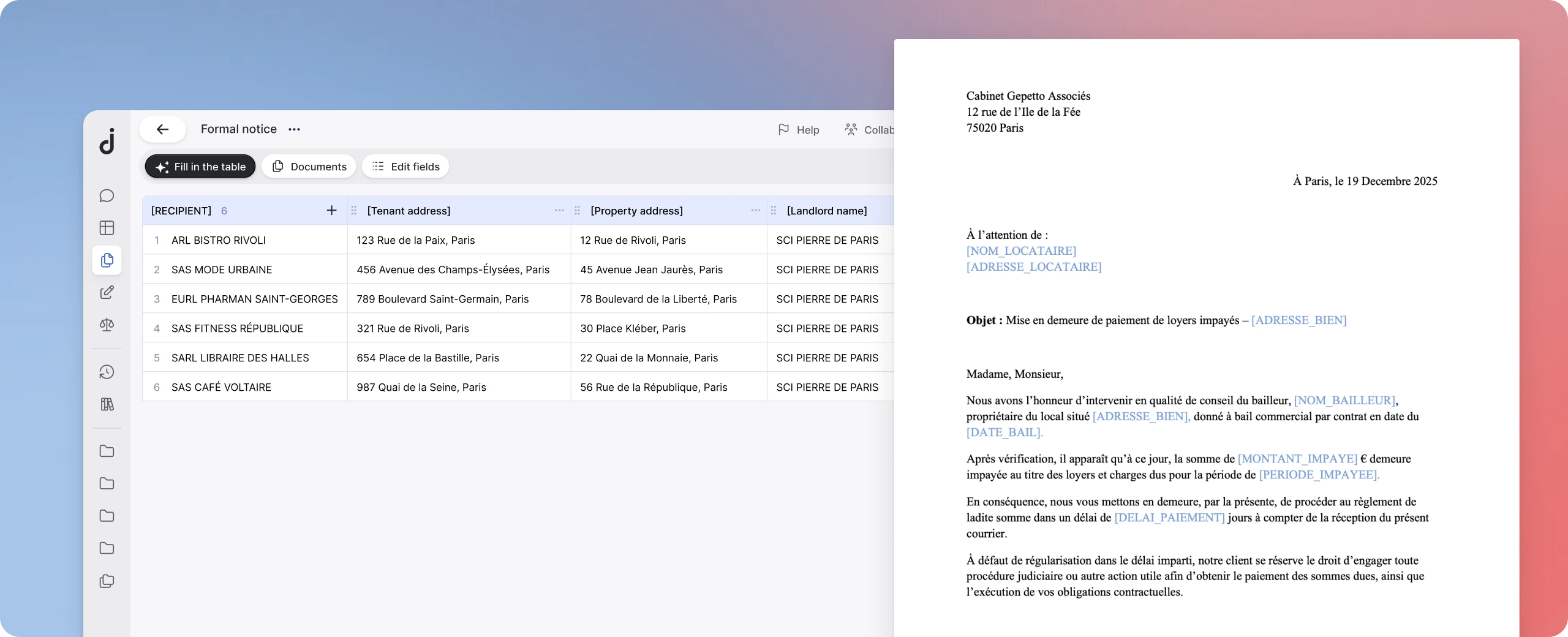Click the 30 Place Kléber, Paris cell

click(x=669, y=328)
